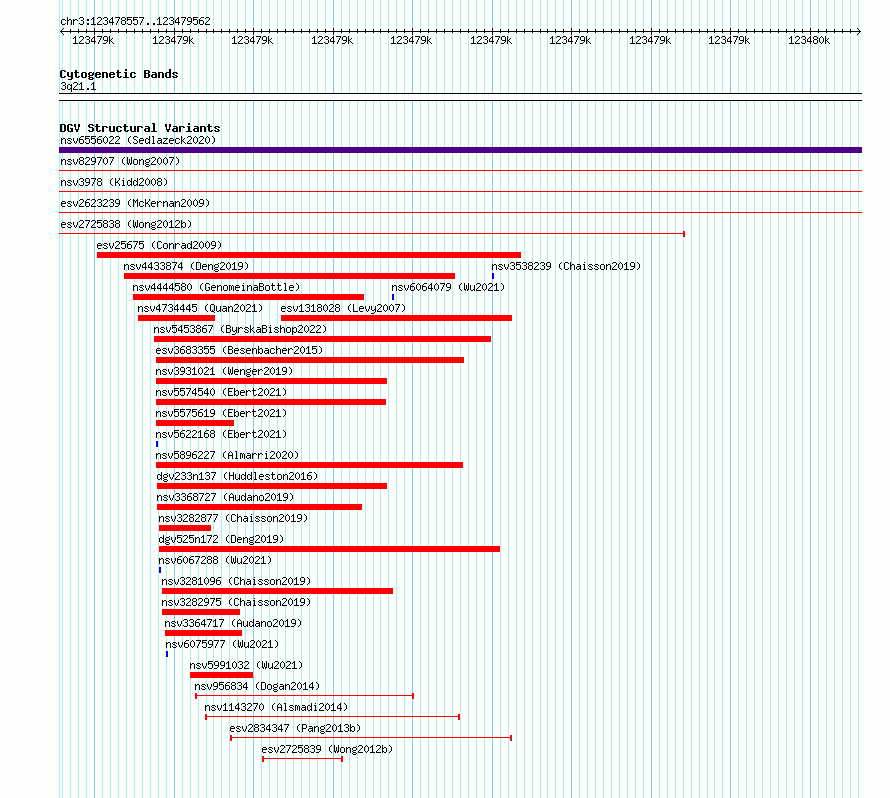Select nsv956834 (Dogan2014) label

tap(257, 686)
